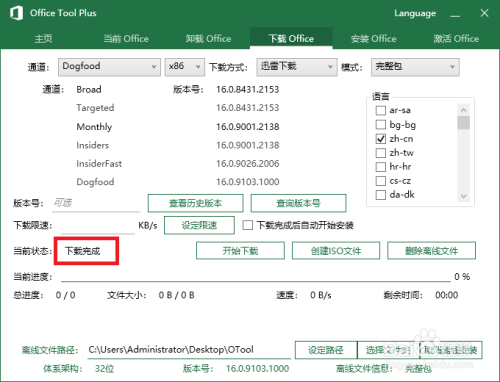Click the 00:00 remaining time value
Image resolution: width=500 pixels, height=382 pixels.
click(x=447, y=295)
